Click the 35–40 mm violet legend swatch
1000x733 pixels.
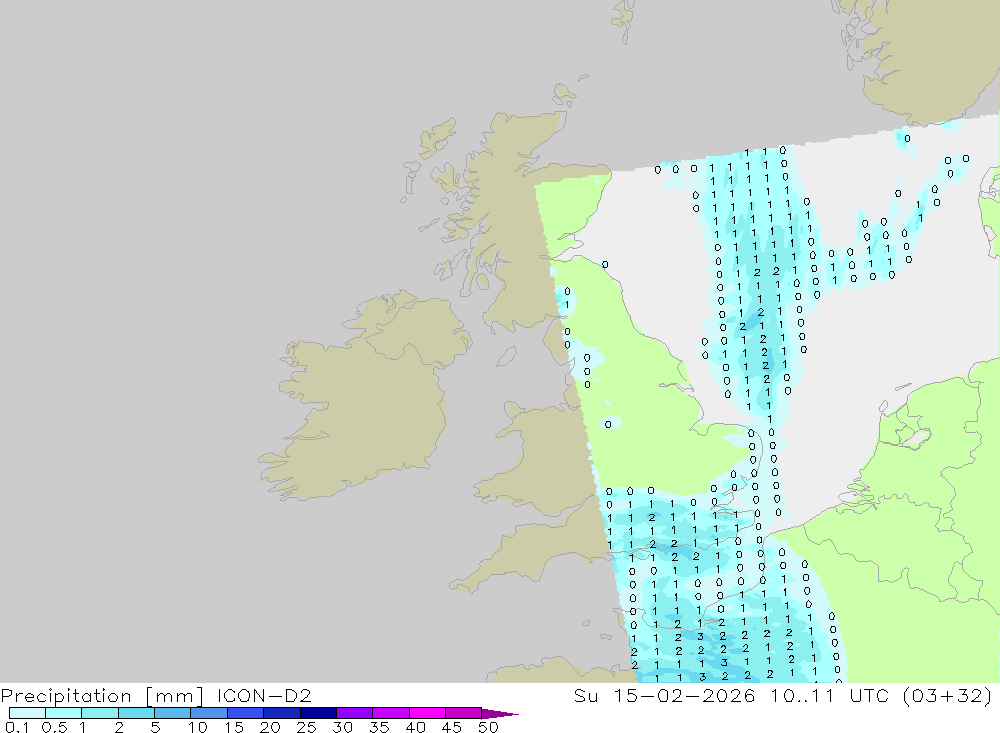pyautogui.click(x=391, y=713)
